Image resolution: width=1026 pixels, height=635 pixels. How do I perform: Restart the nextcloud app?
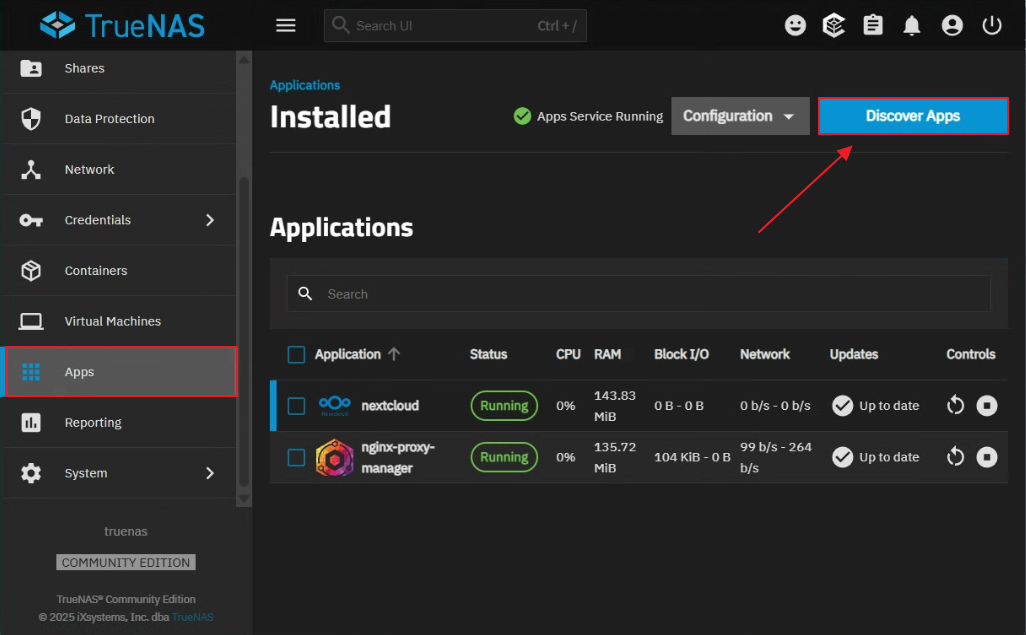955,405
